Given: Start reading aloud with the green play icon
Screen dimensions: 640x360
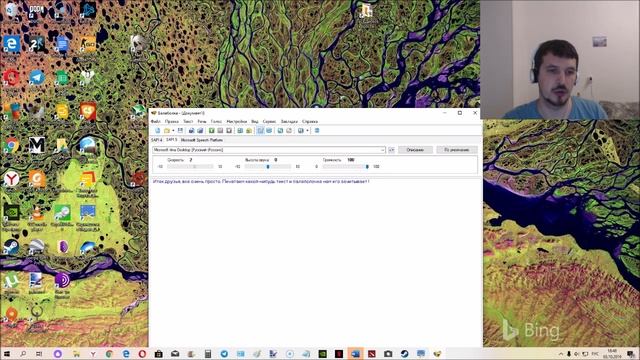Looking at the screenshot, I should coord(211,131).
